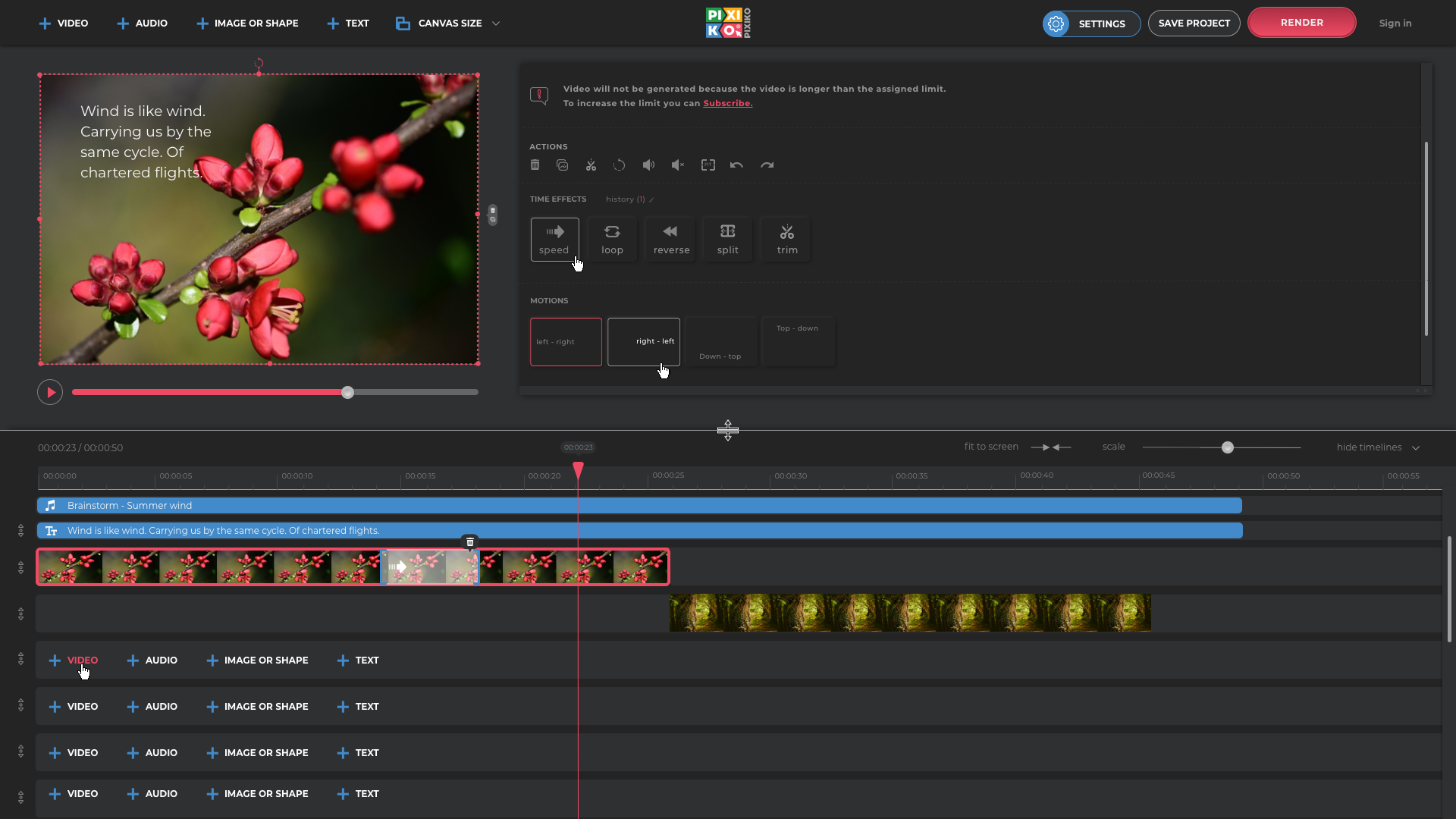Click the playhead timeline marker at 00:23
1456x819 pixels.
pyautogui.click(x=578, y=469)
